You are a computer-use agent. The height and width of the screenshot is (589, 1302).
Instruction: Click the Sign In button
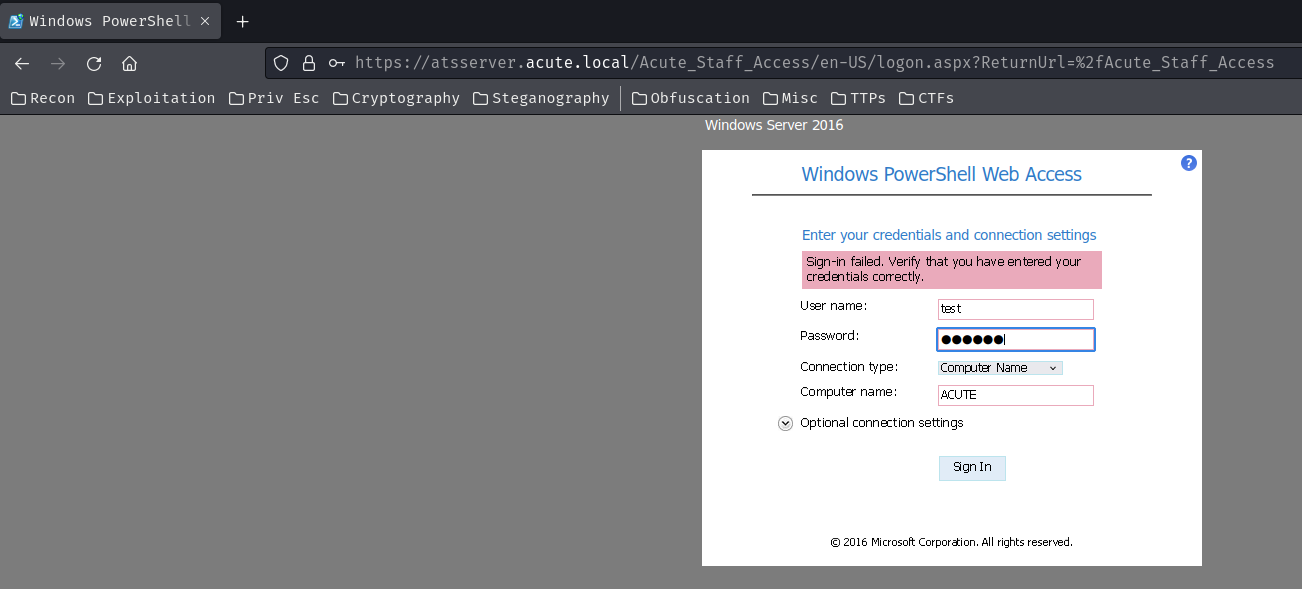tap(972, 468)
